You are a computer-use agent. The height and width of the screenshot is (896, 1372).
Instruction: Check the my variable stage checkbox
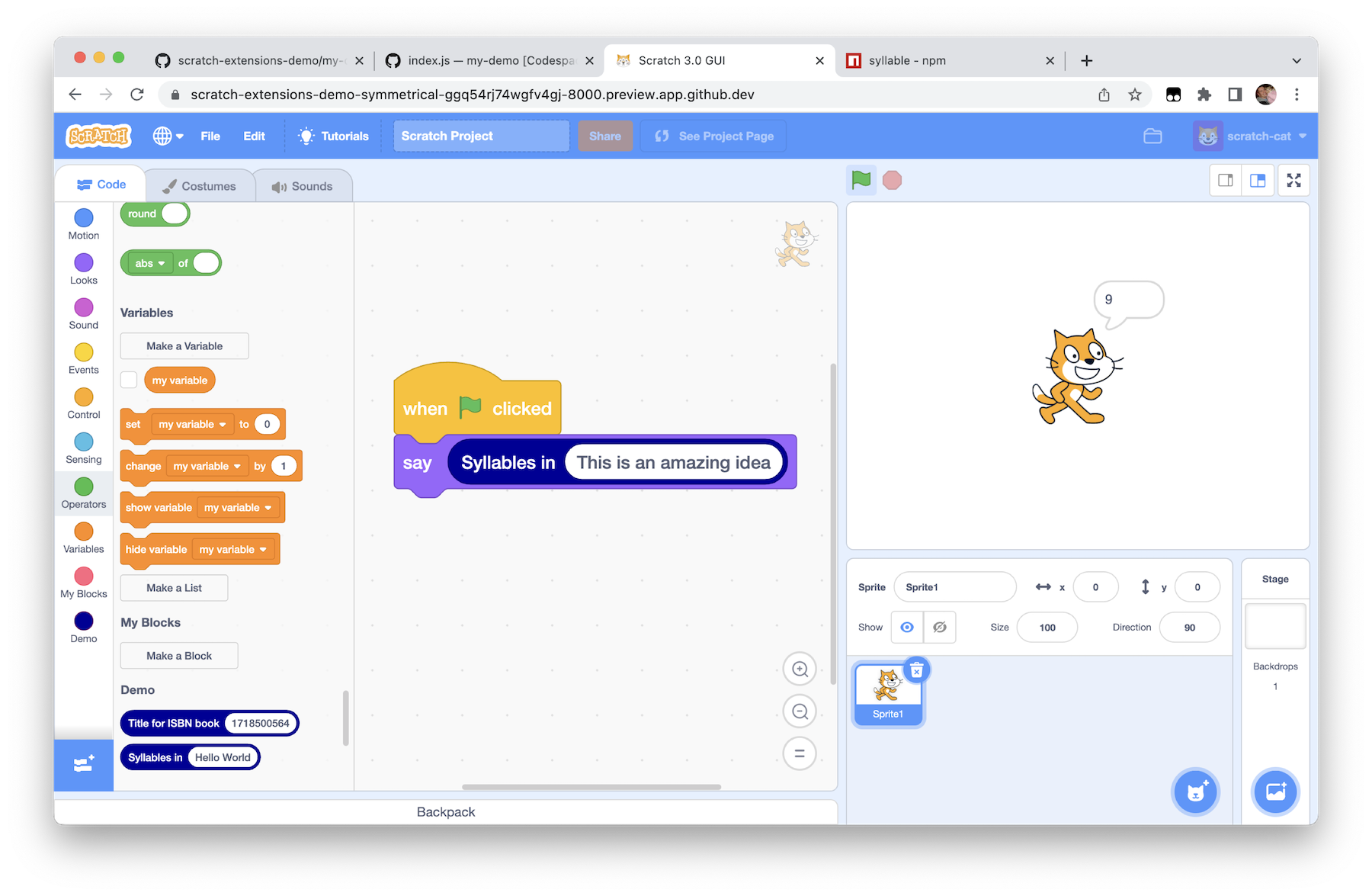click(129, 379)
